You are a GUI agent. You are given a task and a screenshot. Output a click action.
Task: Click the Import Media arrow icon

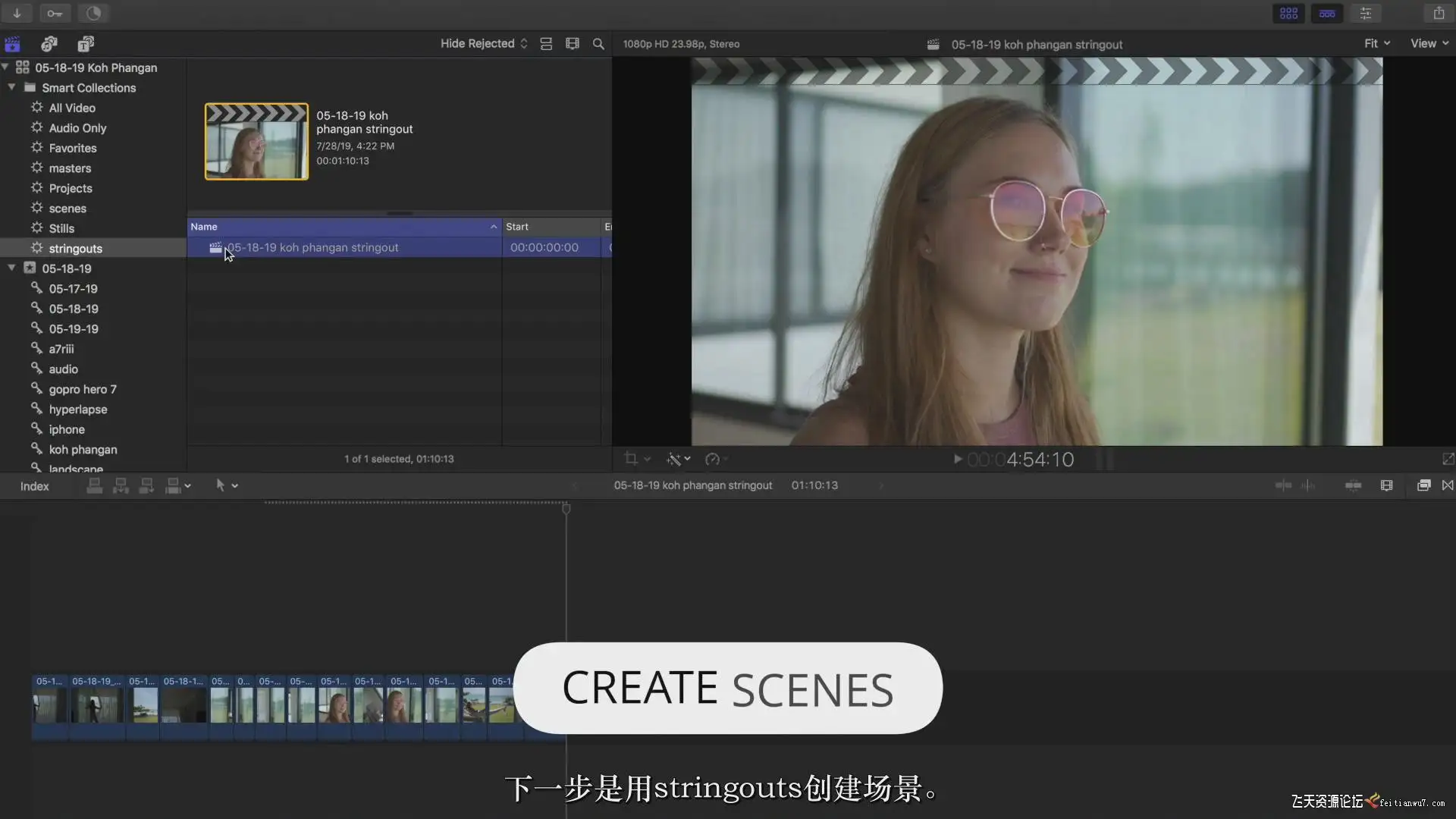click(17, 13)
